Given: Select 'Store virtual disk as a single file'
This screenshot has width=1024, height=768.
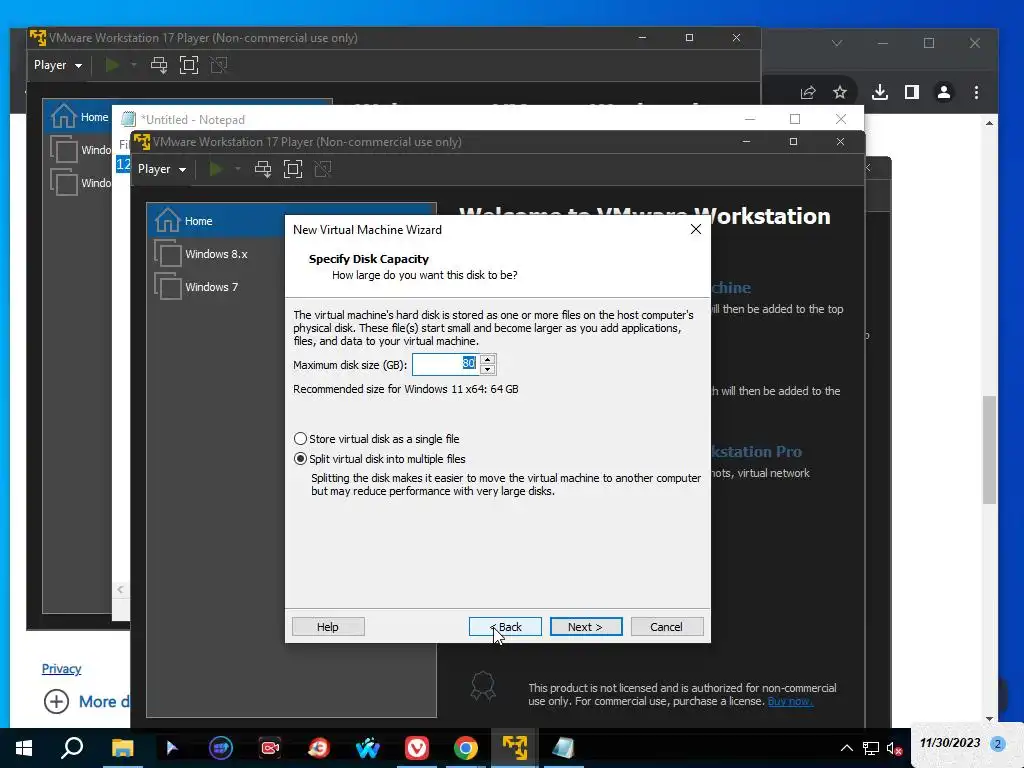Looking at the screenshot, I should click(377, 439).
